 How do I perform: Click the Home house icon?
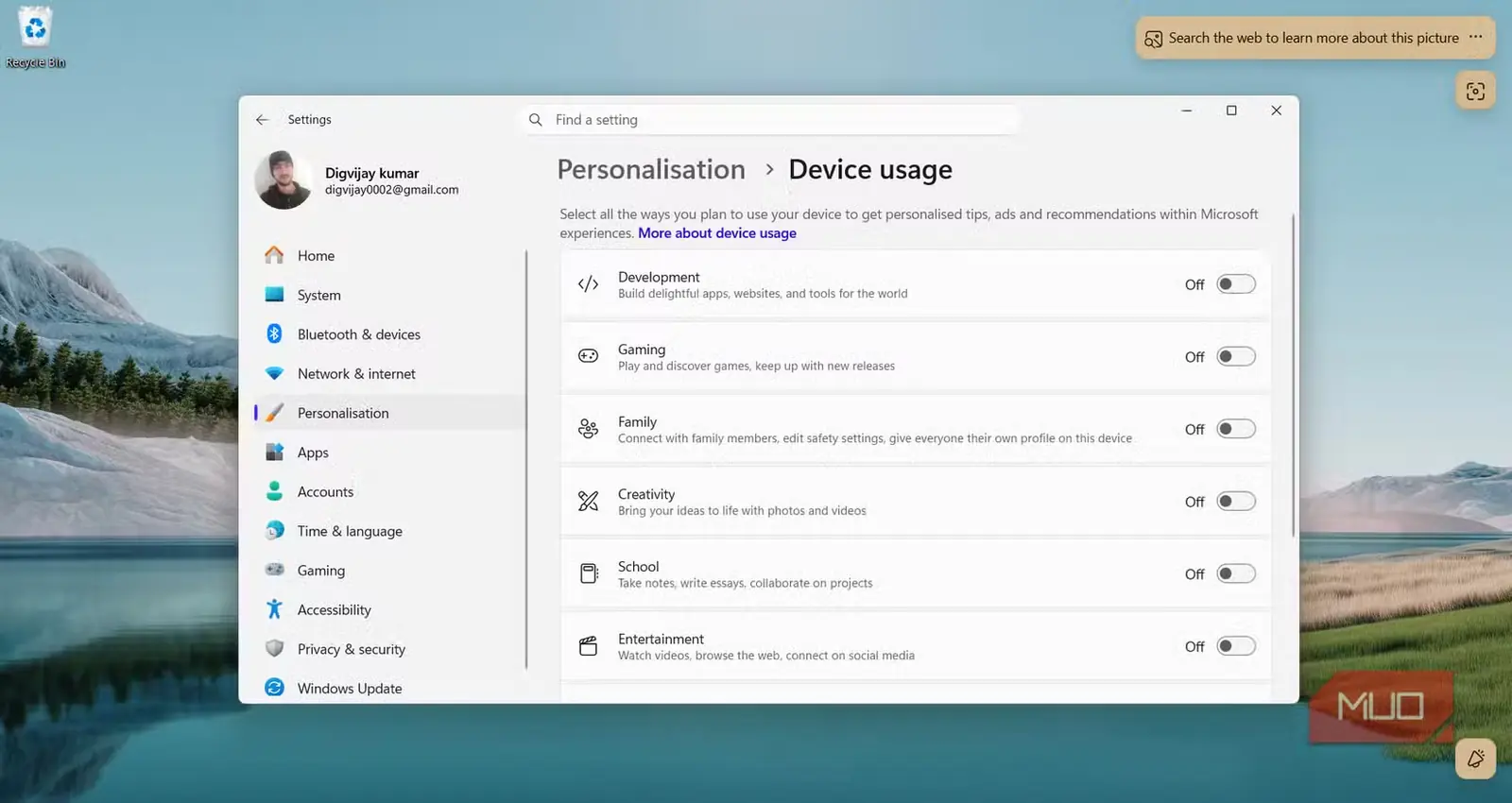pos(274,255)
